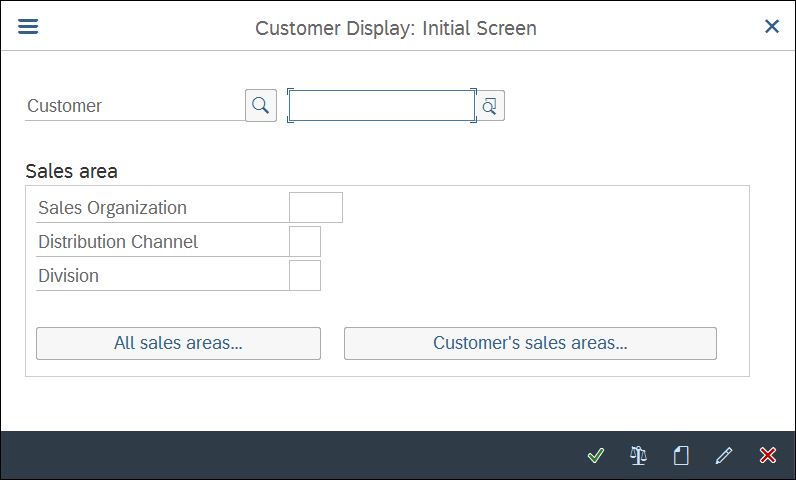The height and width of the screenshot is (480, 796).
Task: Click the Distribution Channel label text
Action: pos(118,242)
